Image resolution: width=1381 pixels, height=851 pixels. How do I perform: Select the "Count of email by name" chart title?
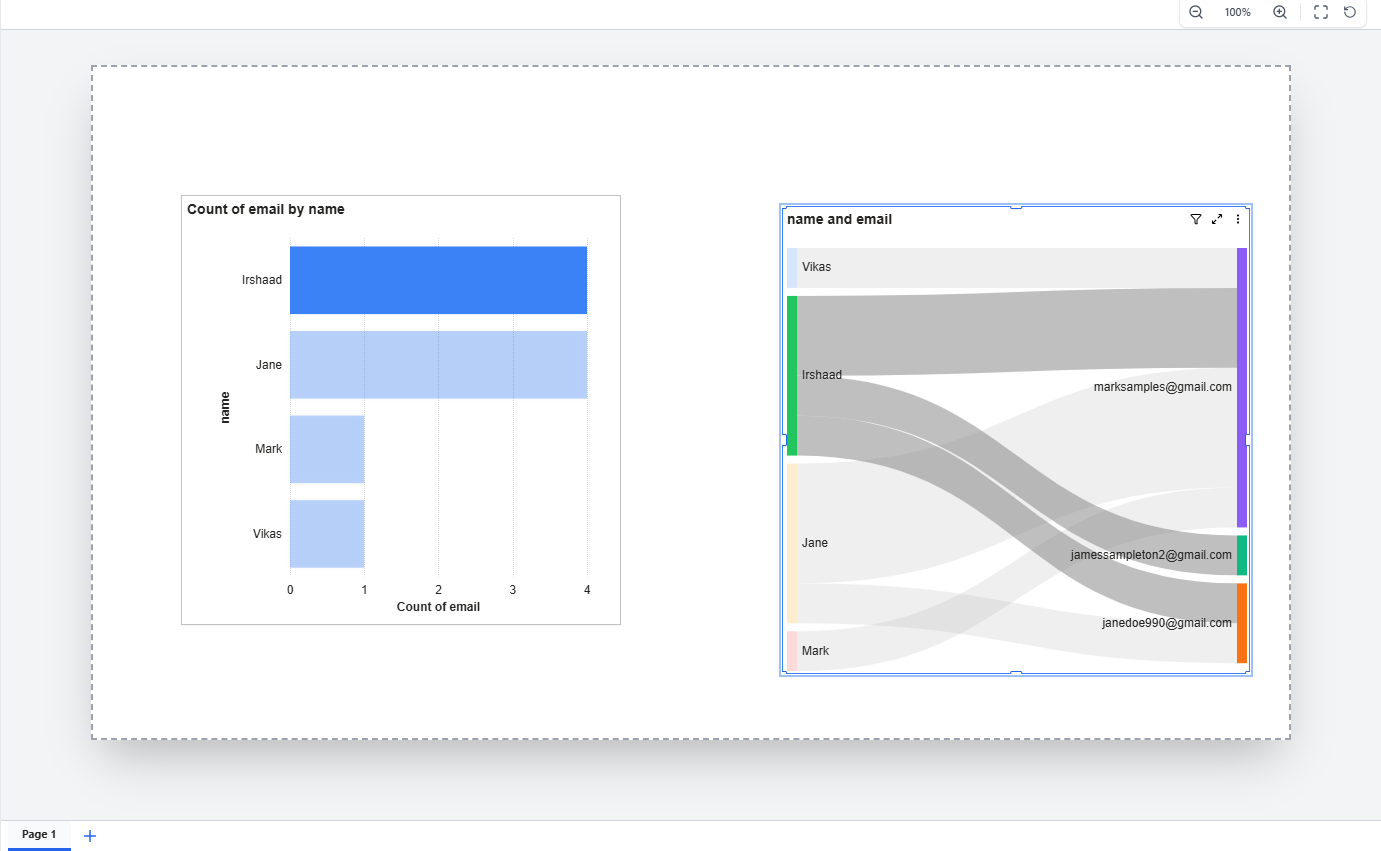(265, 209)
